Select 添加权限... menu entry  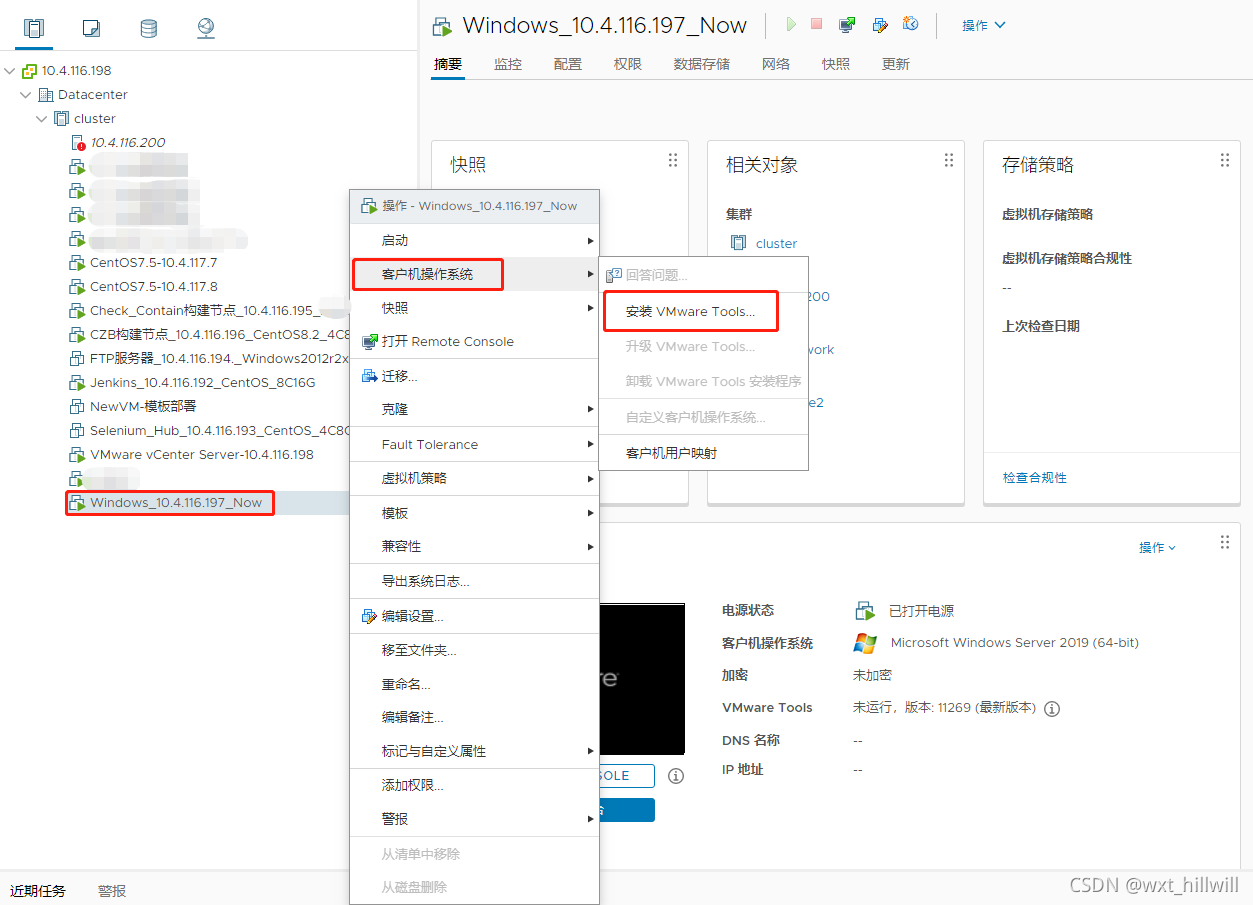[474, 785]
